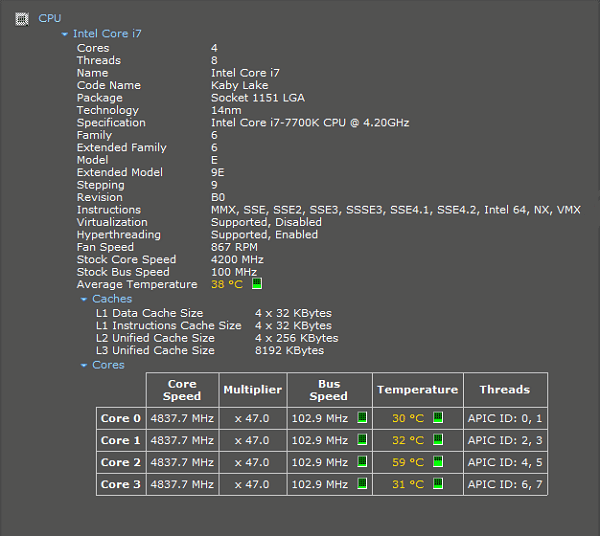Select the Core Speed column header
Image resolution: width=600 pixels, height=536 pixels.
click(x=182, y=390)
